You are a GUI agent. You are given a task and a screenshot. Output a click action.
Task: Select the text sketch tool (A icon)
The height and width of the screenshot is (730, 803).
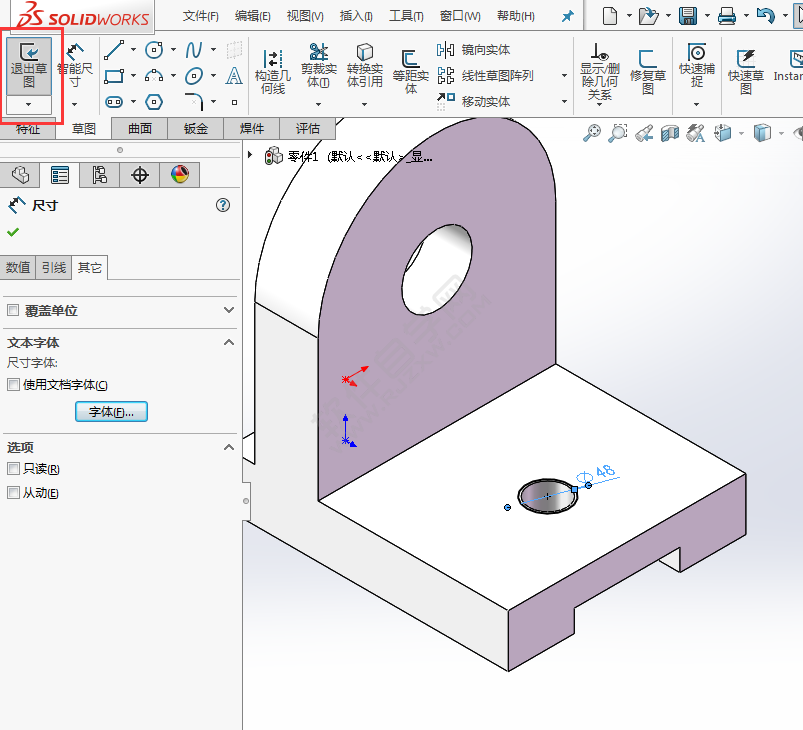pos(232,77)
